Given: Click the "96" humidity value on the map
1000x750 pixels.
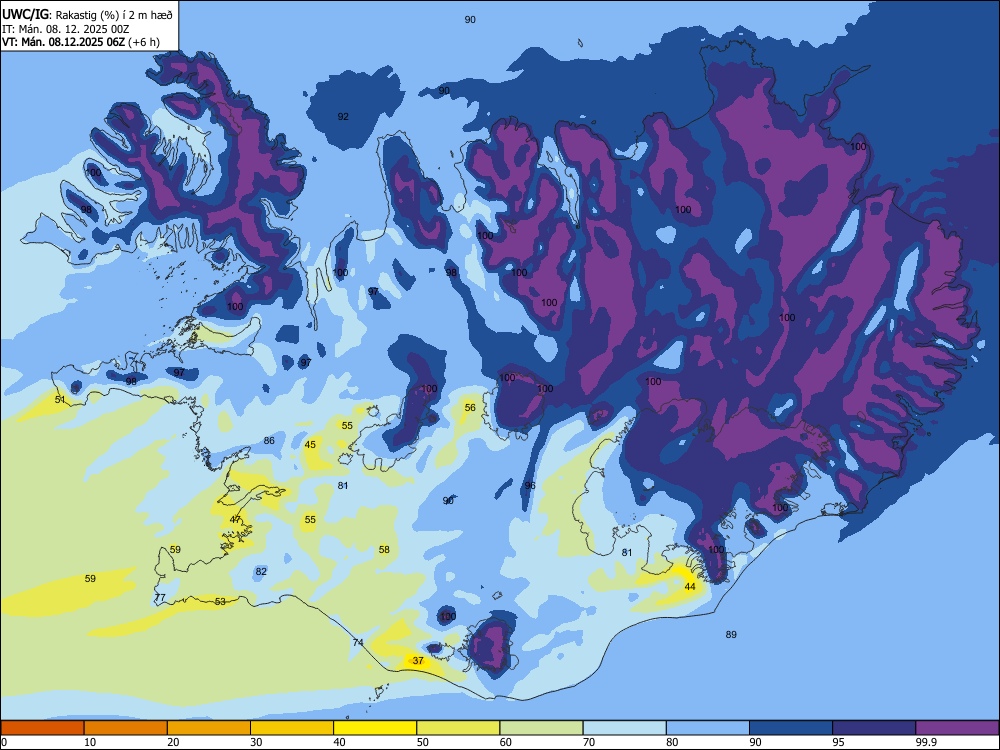Looking at the screenshot, I should pyautogui.click(x=530, y=485).
